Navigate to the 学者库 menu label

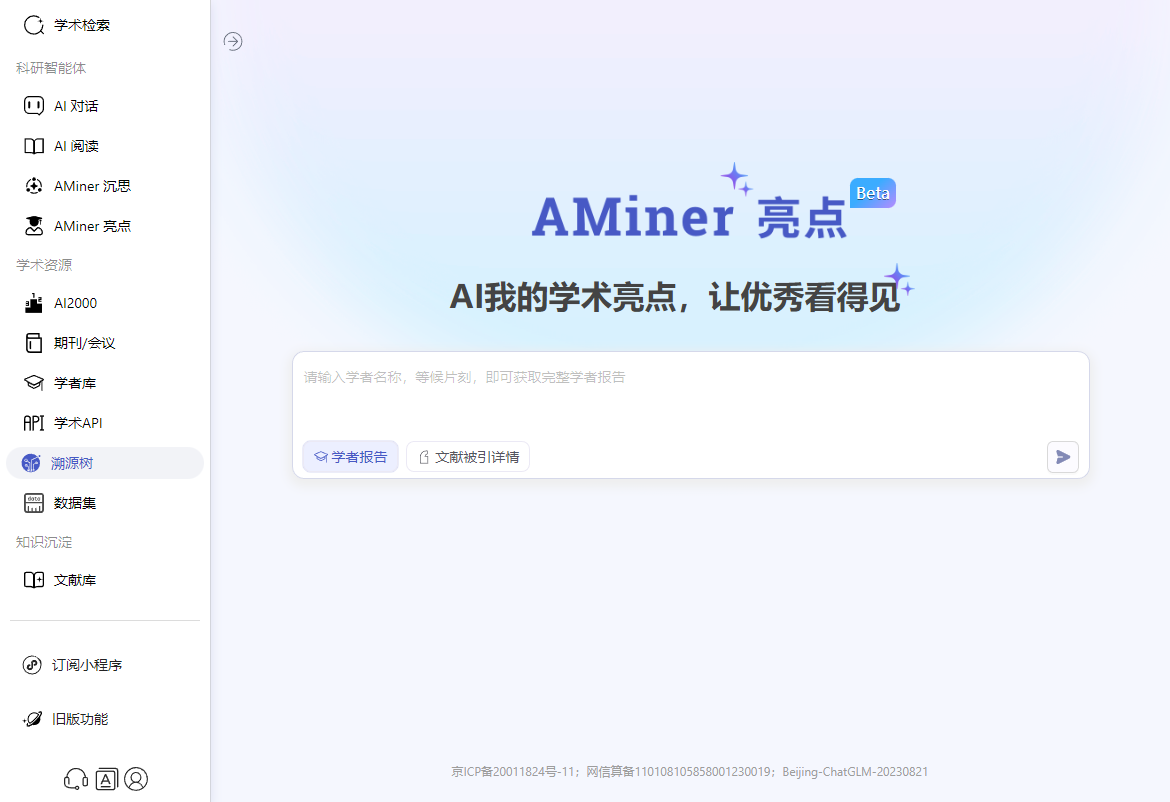click(75, 383)
